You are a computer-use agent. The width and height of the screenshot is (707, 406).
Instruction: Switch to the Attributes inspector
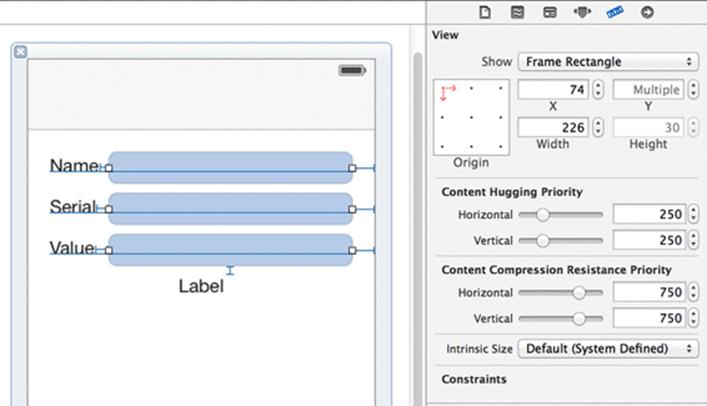582,12
